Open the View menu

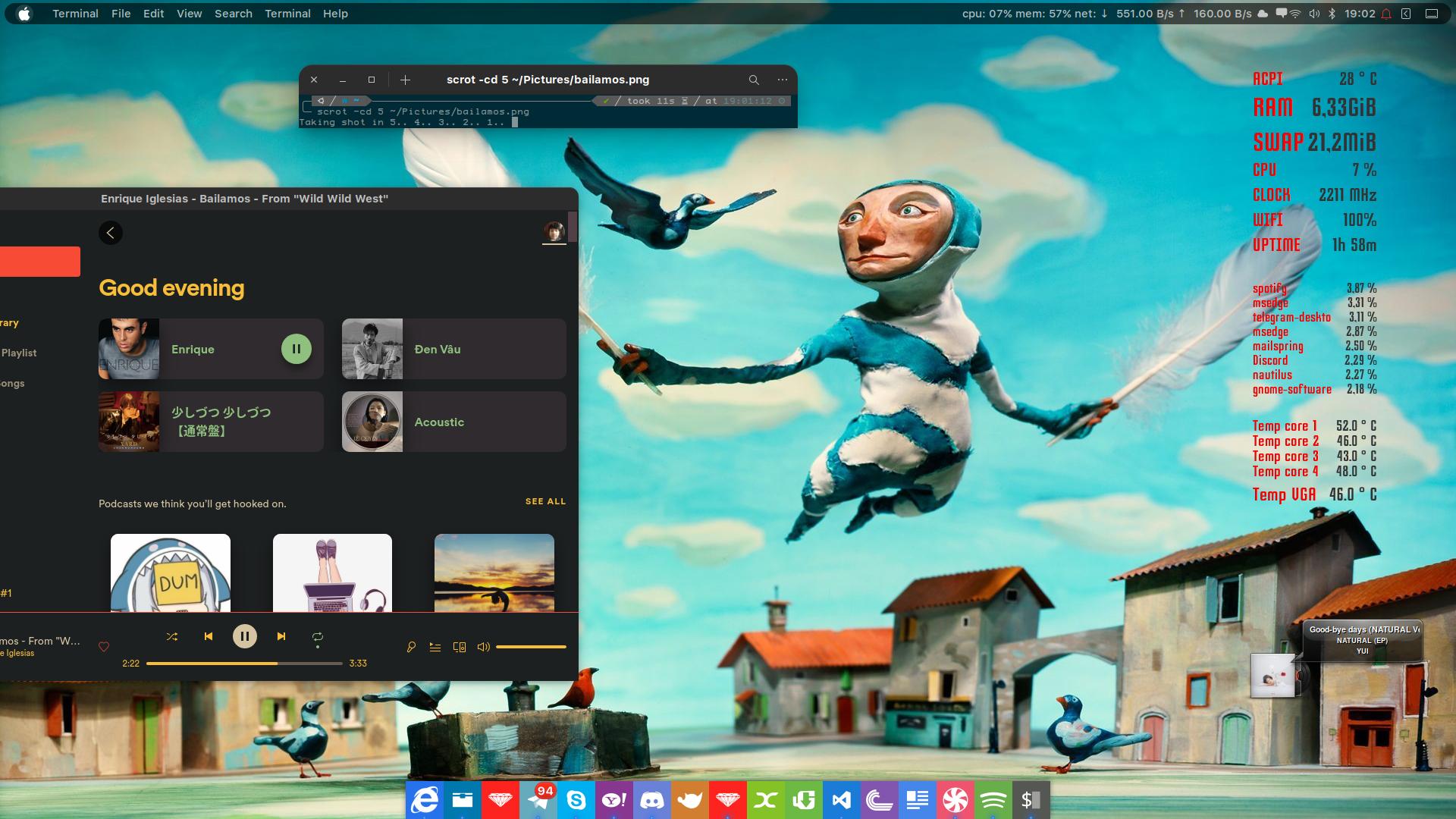190,14
